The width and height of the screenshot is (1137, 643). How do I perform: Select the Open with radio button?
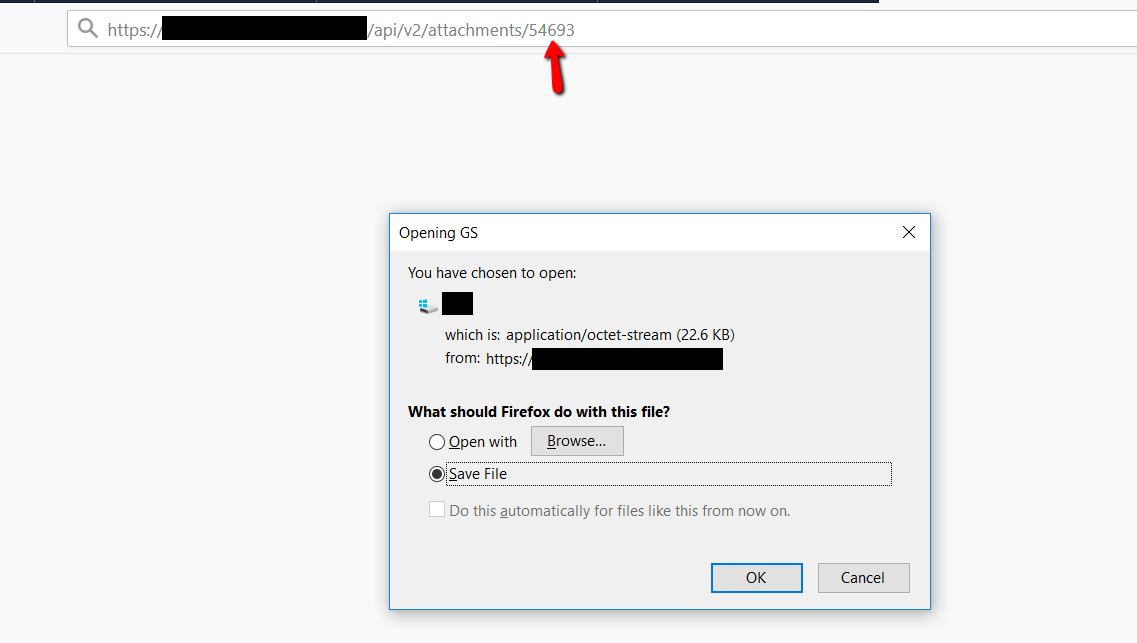(x=437, y=441)
